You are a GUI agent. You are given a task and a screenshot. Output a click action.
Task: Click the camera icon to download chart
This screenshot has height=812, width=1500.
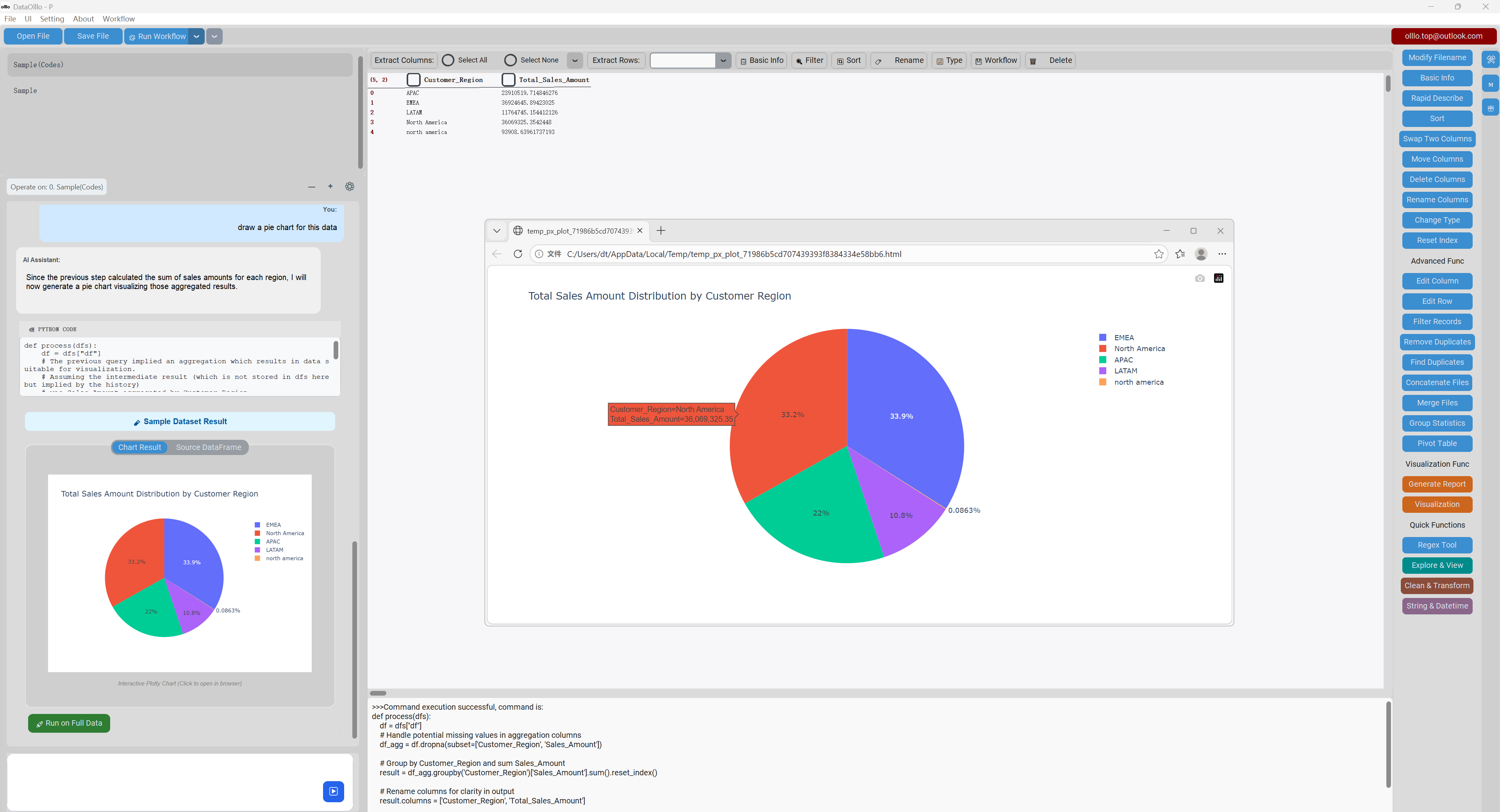tap(1200, 278)
